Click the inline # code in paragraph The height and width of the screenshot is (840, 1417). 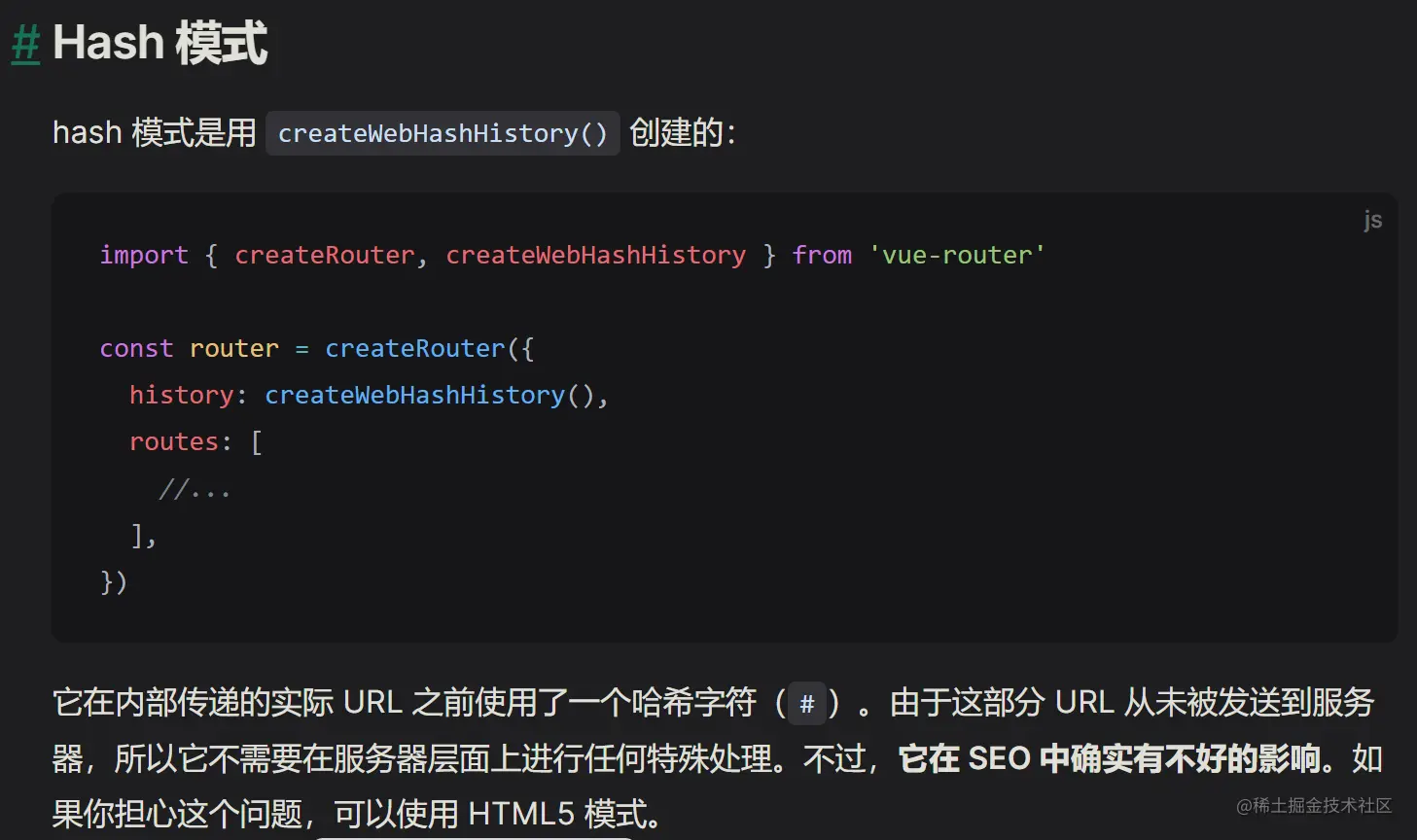click(806, 704)
